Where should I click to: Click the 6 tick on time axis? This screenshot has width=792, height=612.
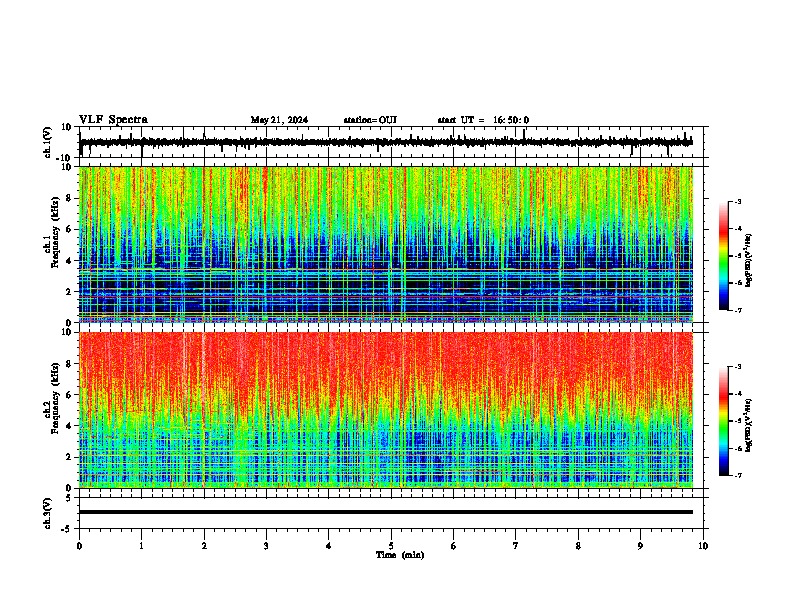tap(454, 546)
